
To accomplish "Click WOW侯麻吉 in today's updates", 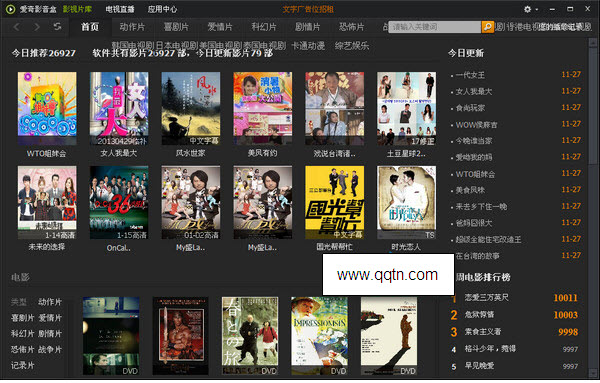I will (x=476, y=124).
